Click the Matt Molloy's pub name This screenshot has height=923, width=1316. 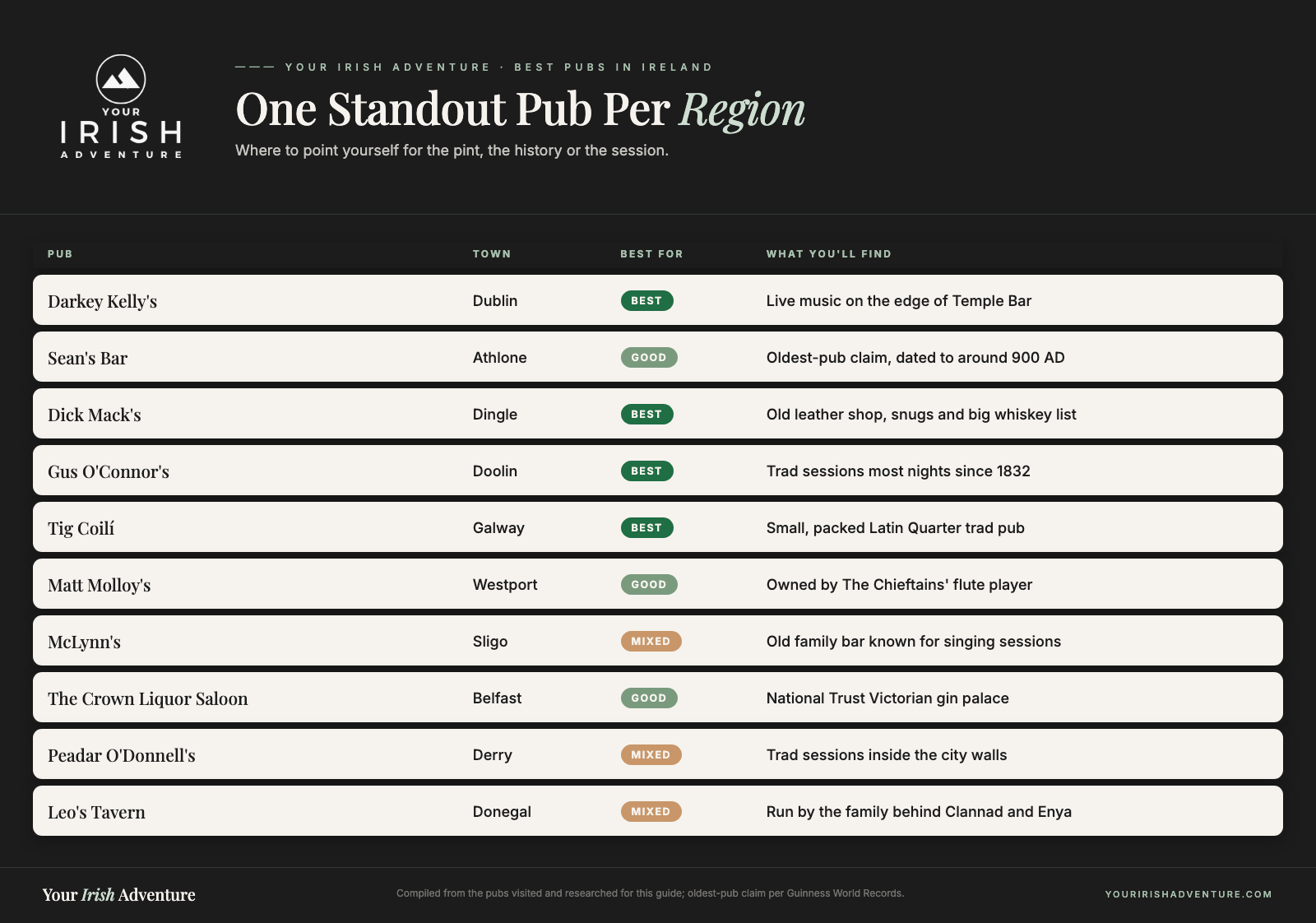click(100, 585)
